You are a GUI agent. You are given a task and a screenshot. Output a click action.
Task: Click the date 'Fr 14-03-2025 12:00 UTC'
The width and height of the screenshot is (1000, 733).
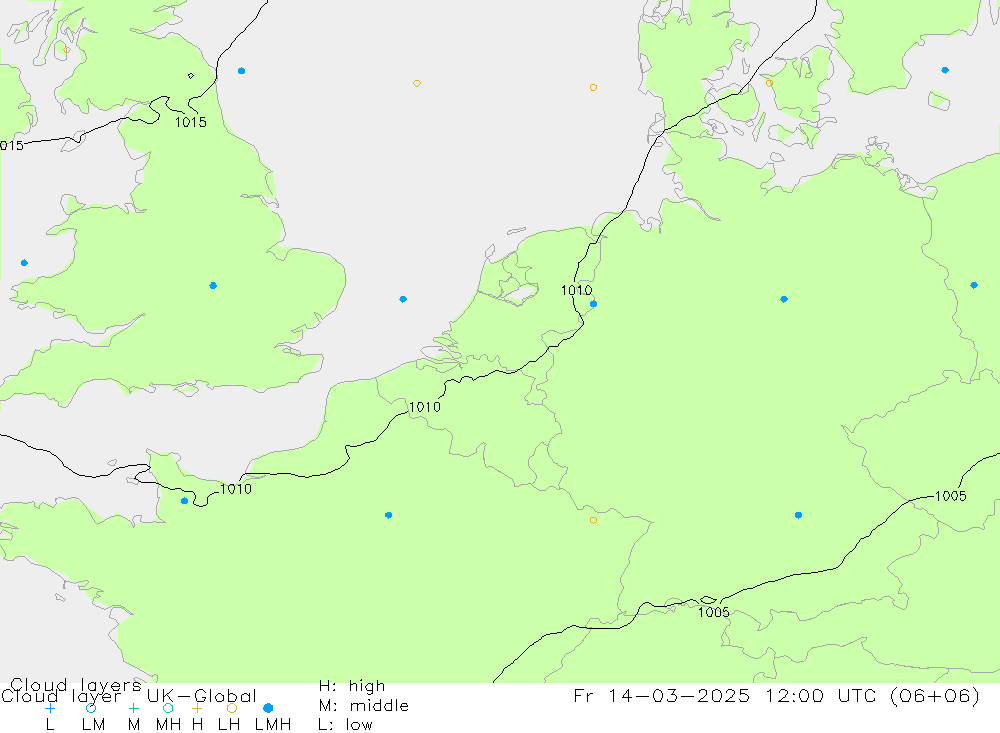point(726,695)
